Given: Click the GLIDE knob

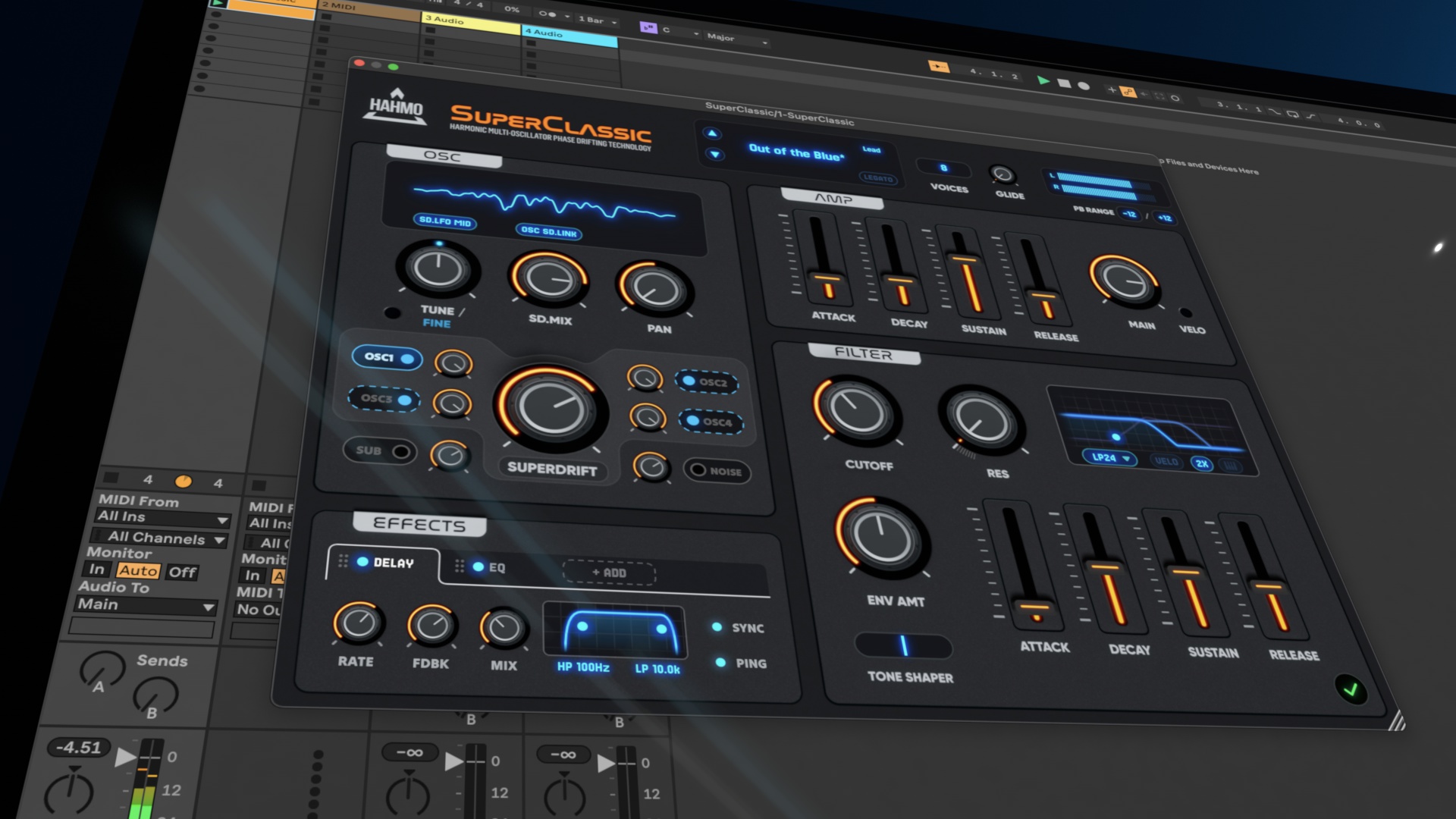Looking at the screenshot, I should point(1003,174).
